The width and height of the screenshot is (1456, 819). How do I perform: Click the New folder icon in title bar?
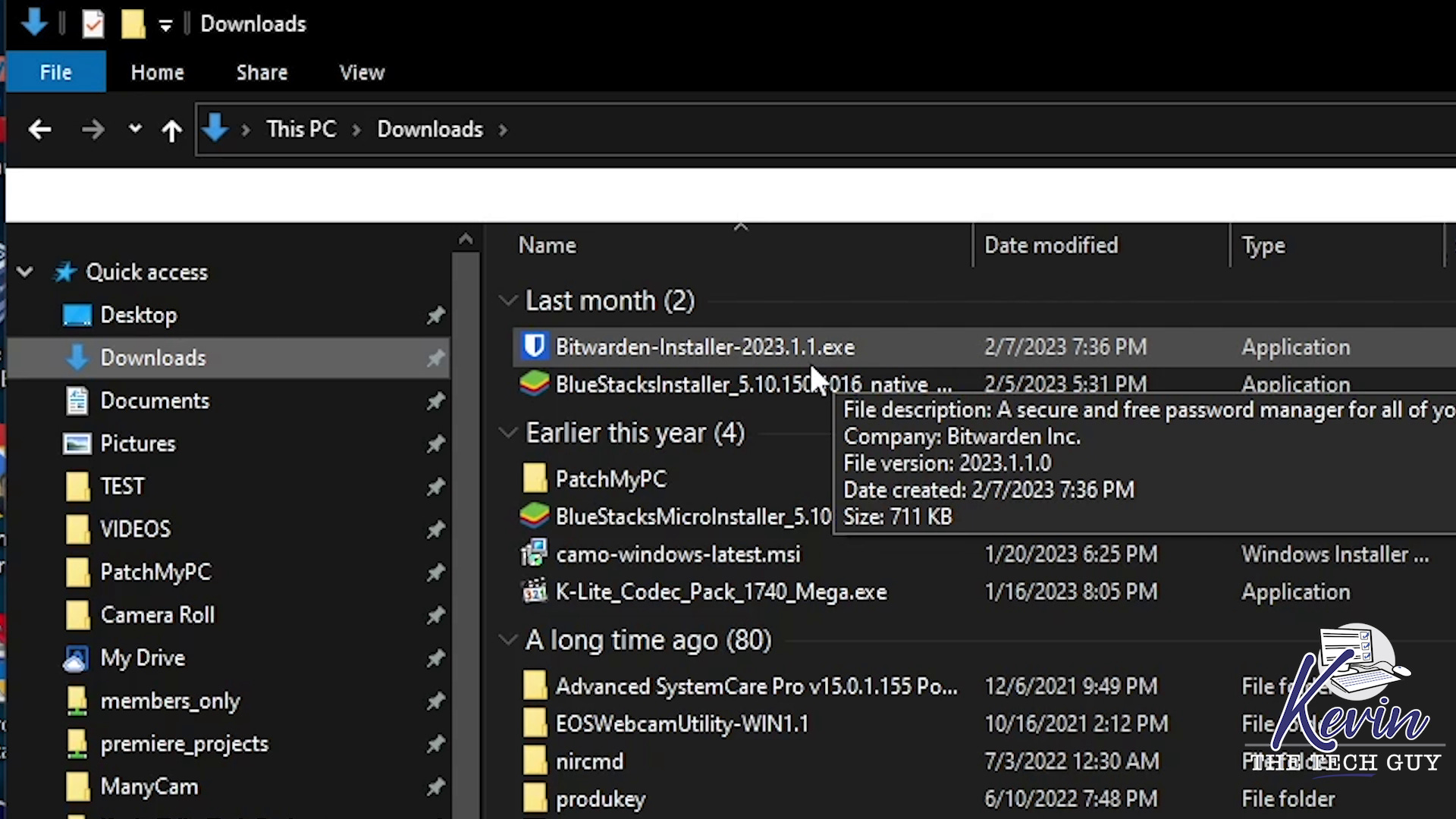pyautogui.click(x=133, y=24)
